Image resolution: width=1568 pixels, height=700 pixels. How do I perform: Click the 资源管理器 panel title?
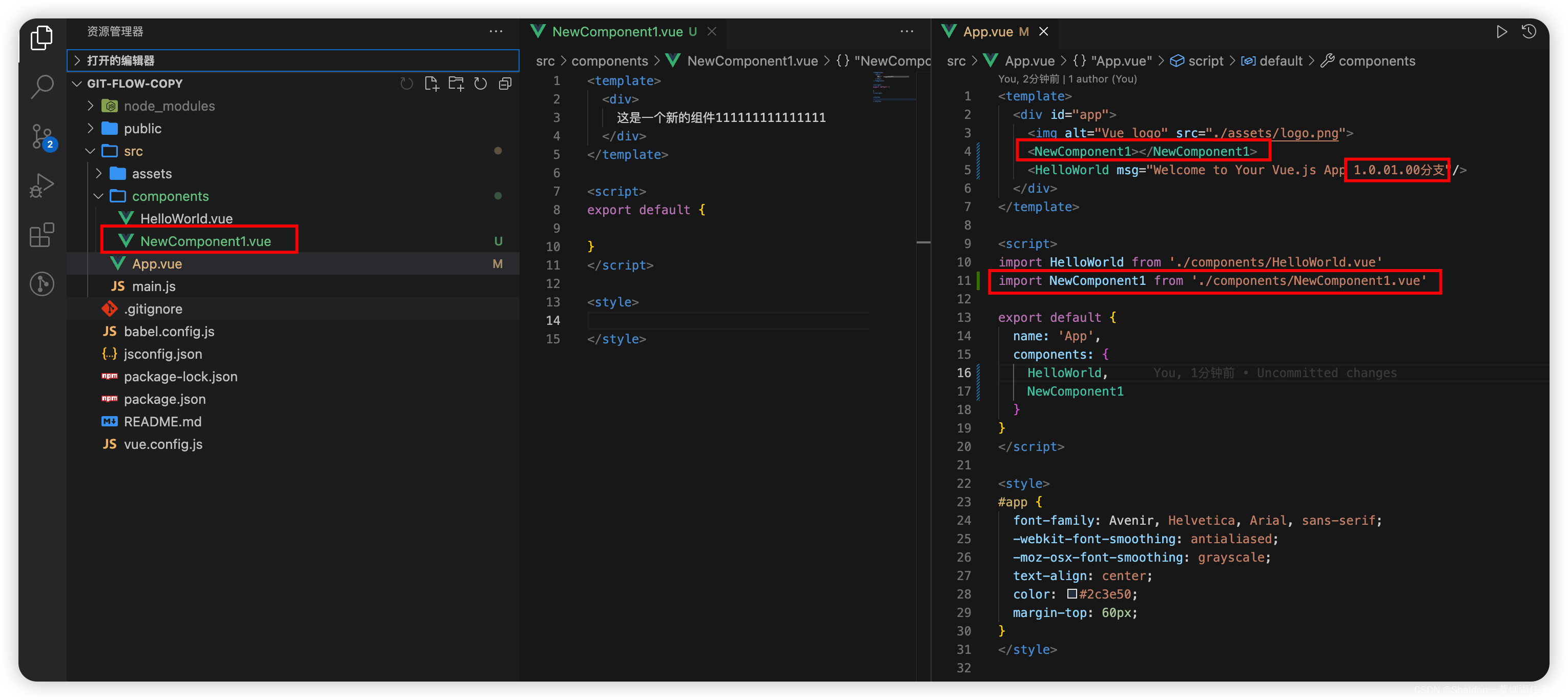[x=115, y=32]
